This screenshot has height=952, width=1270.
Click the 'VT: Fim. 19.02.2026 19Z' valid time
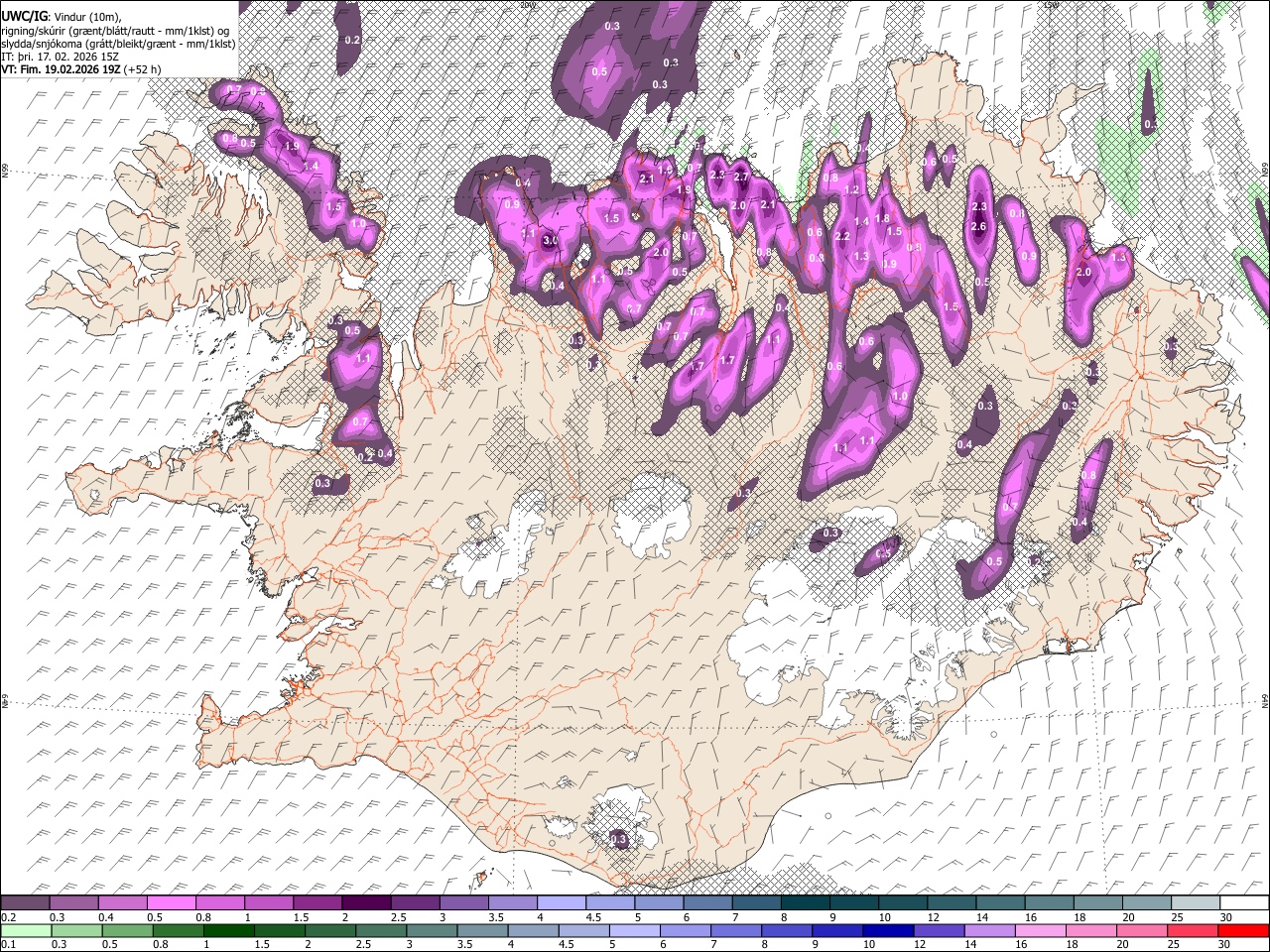point(61,69)
